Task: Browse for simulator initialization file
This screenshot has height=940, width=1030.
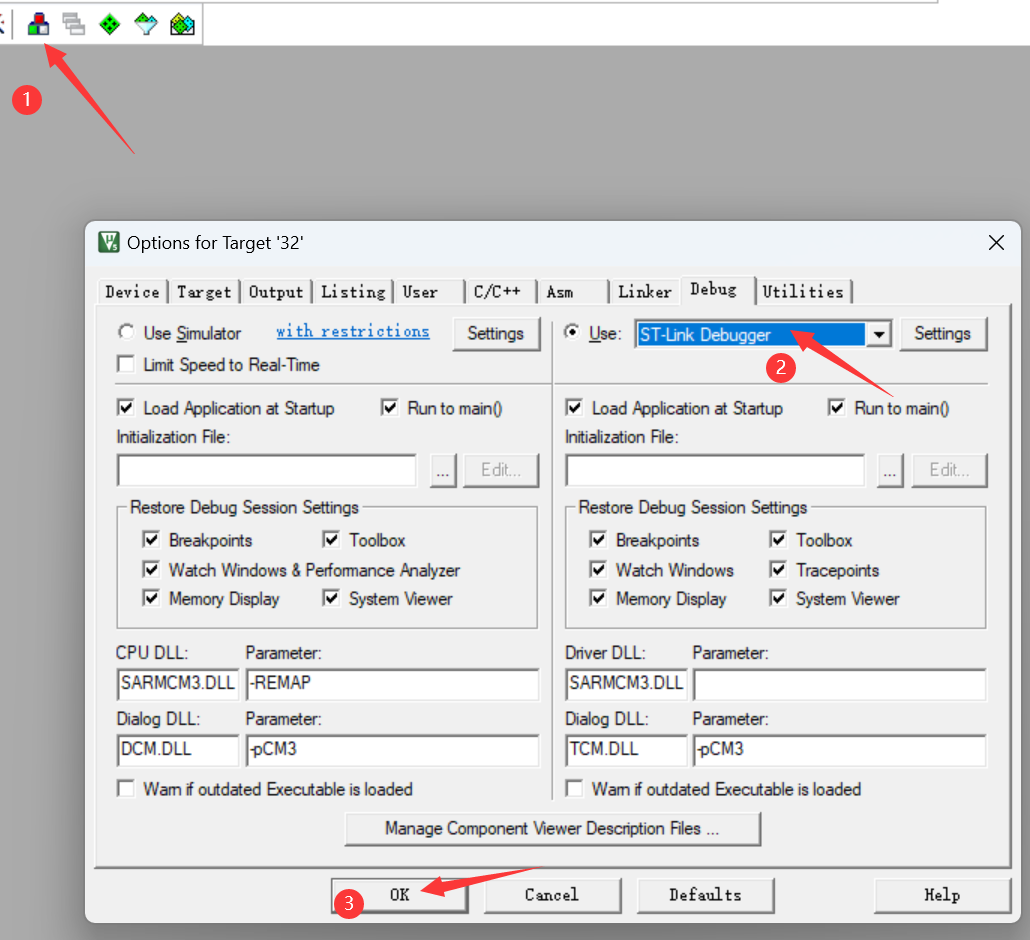Action: coord(443,470)
